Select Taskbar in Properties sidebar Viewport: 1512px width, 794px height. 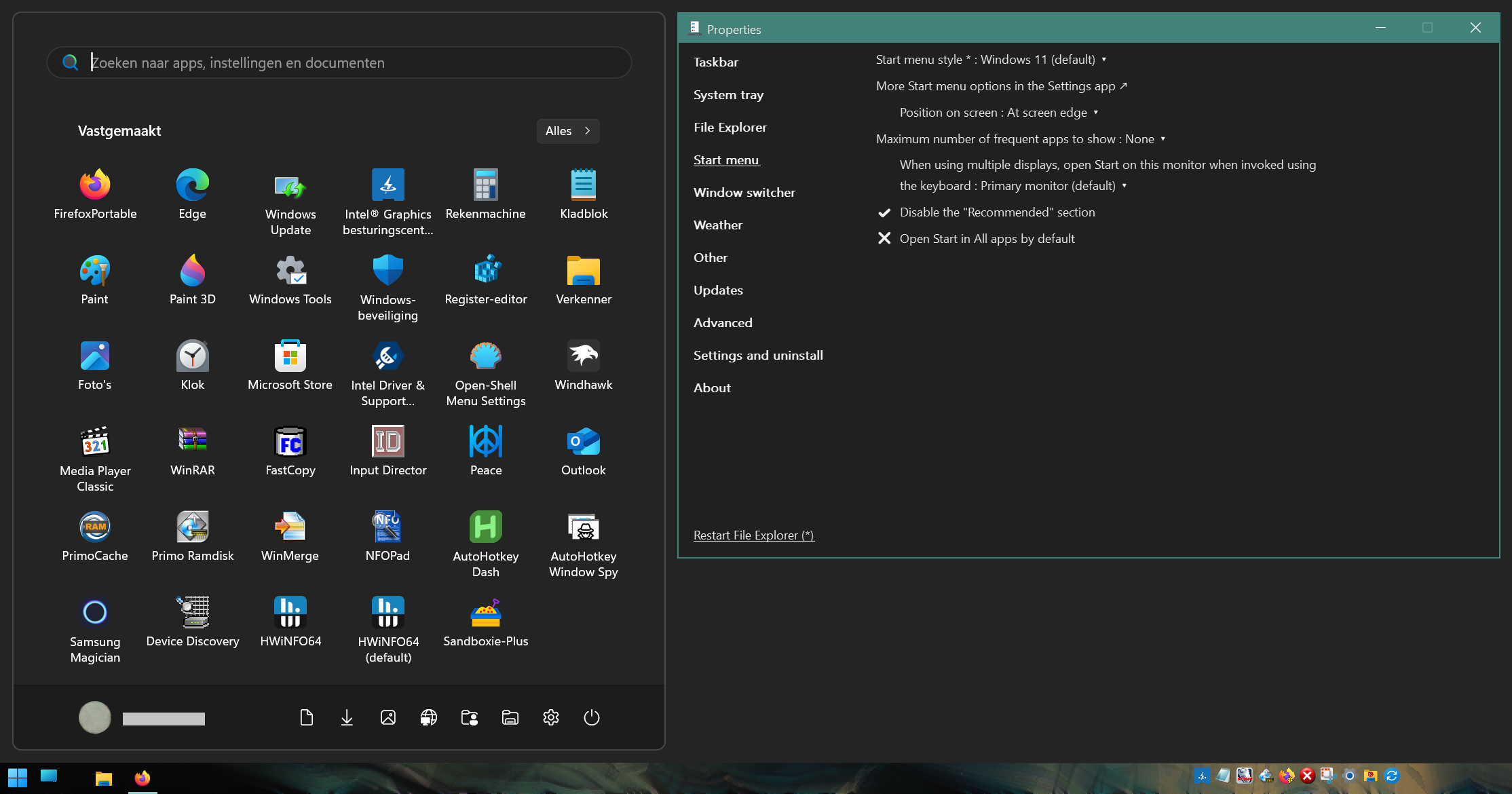(x=716, y=62)
